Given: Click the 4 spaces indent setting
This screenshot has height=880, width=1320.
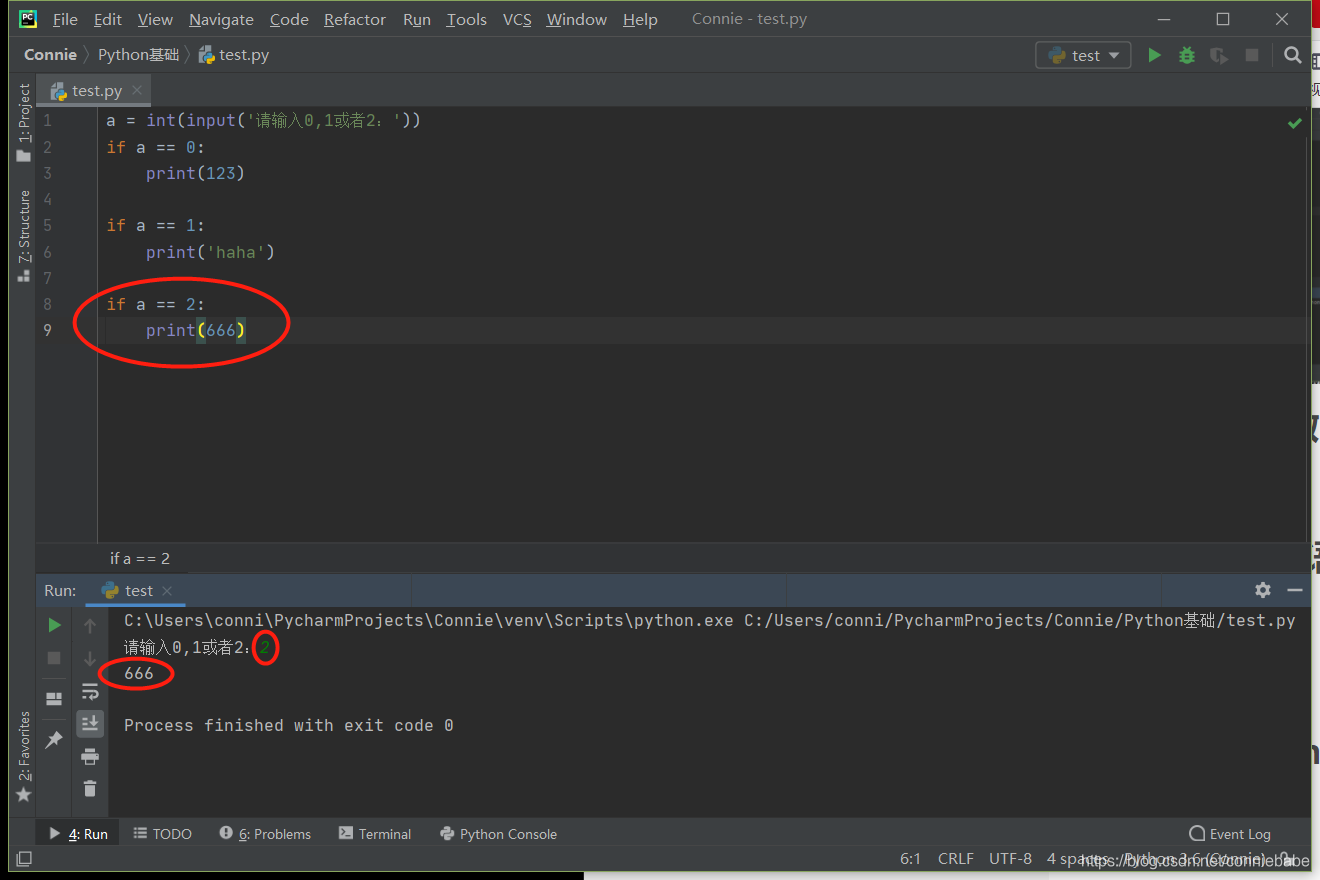Looking at the screenshot, I should tap(1078, 858).
